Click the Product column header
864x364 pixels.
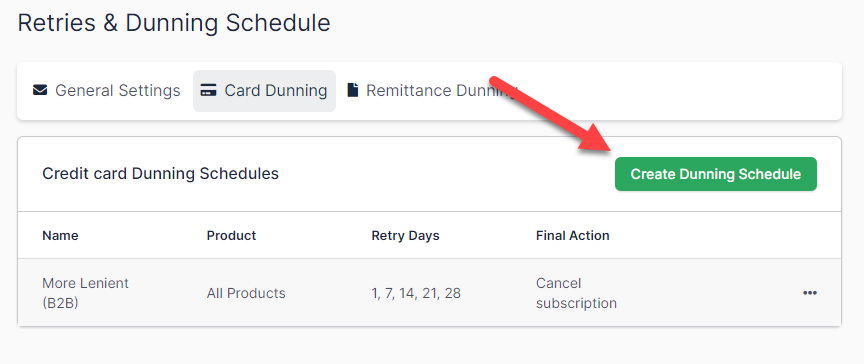pos(231,236)
